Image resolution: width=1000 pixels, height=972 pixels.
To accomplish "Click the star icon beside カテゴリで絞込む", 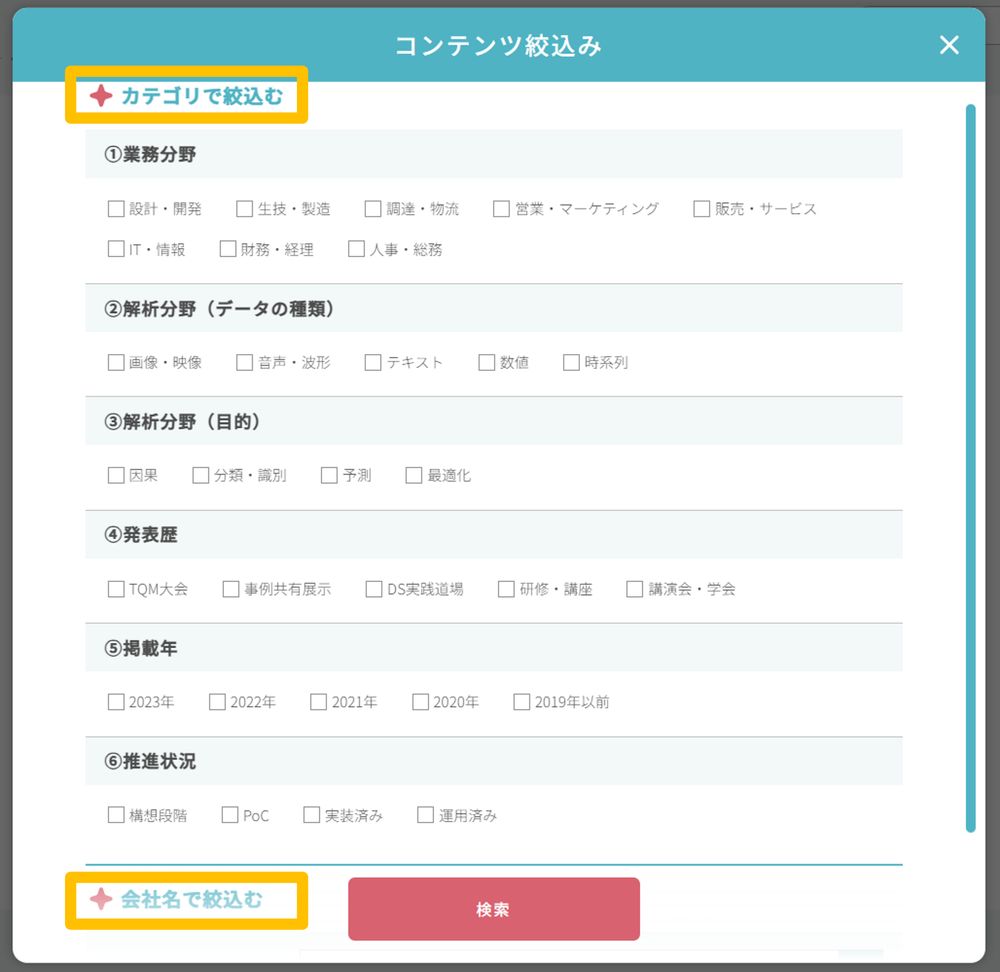I will pyautogui.click(x=101, y=97).
